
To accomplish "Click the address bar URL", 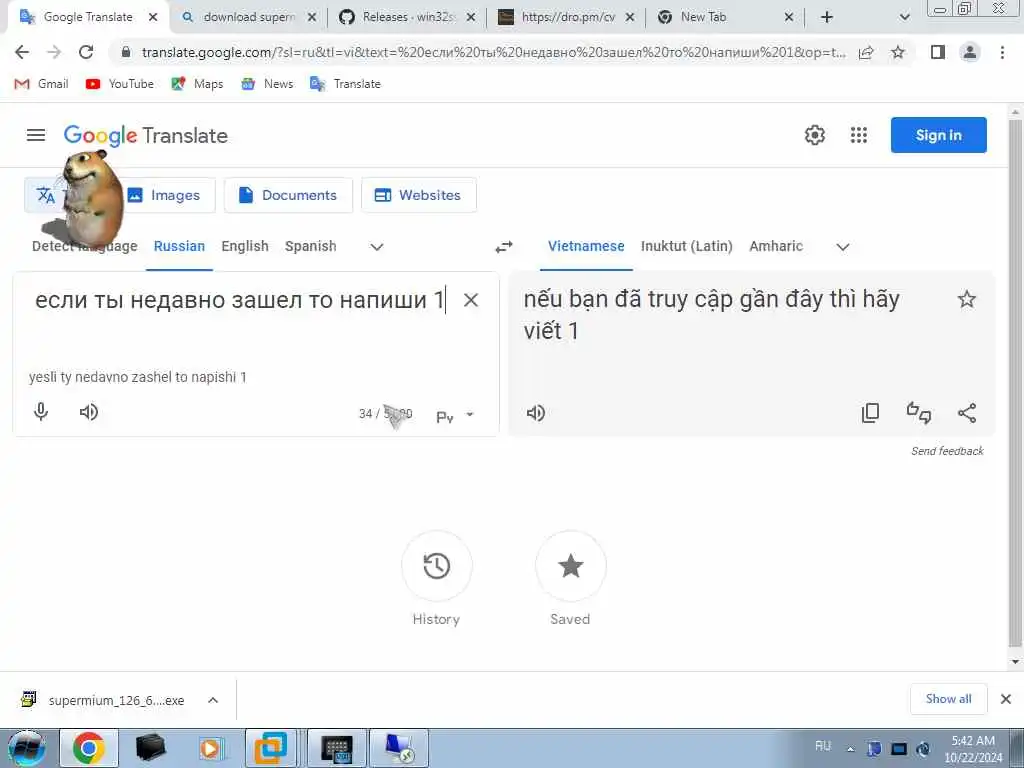I will point(493,52).
